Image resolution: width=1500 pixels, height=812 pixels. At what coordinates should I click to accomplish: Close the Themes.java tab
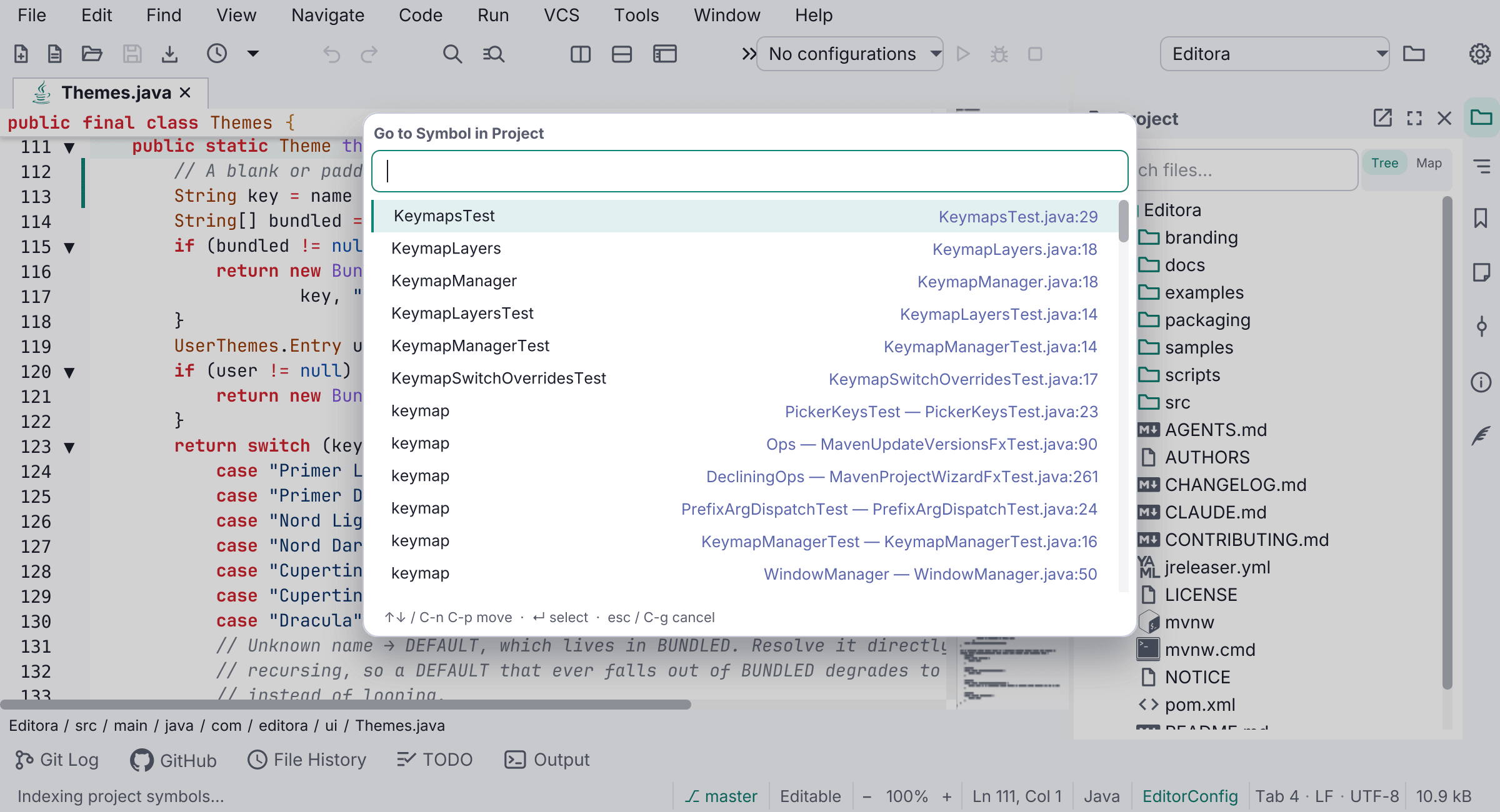[185, 92]
